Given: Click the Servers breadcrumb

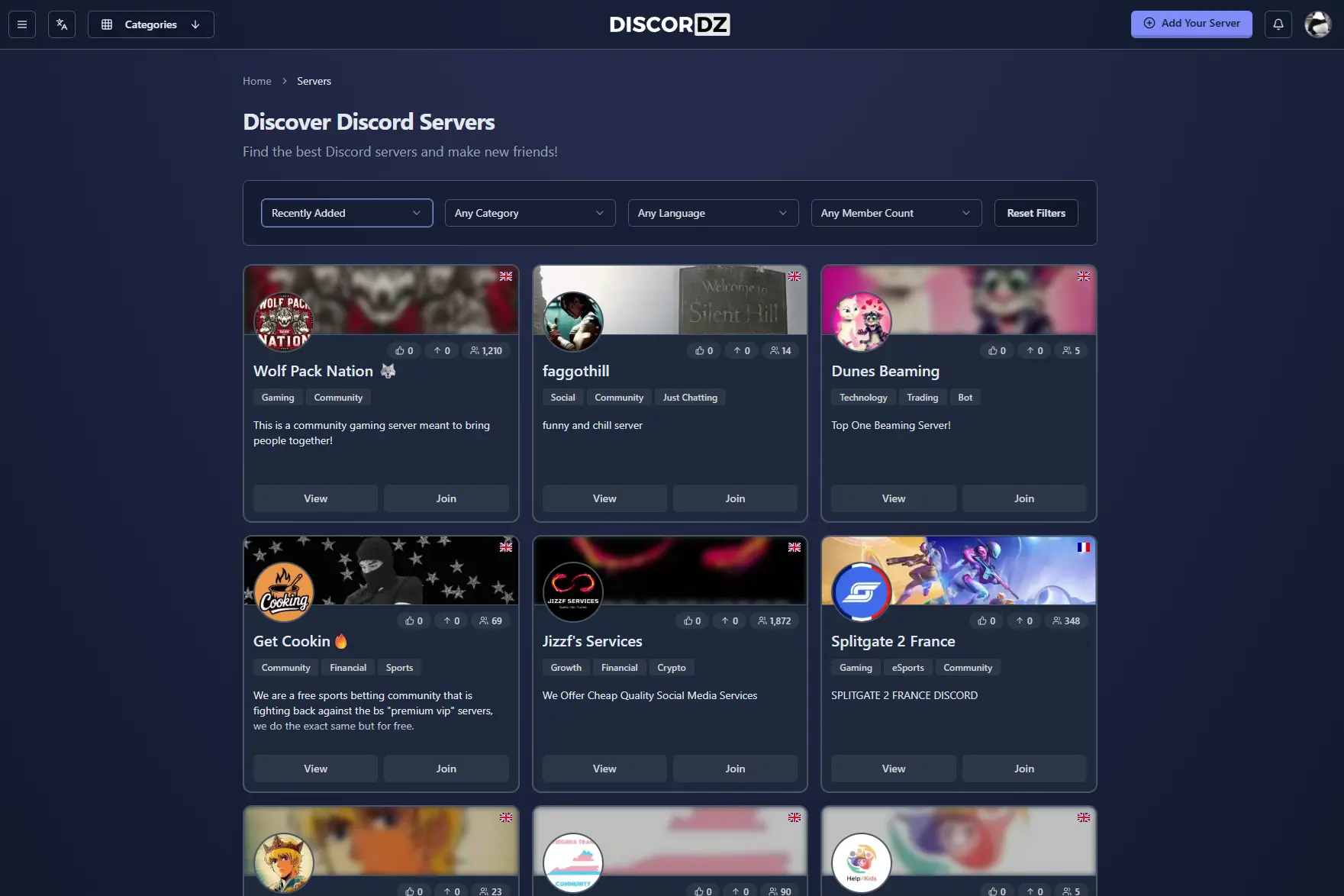Looking at the screenshot, I should pos(314,81).
